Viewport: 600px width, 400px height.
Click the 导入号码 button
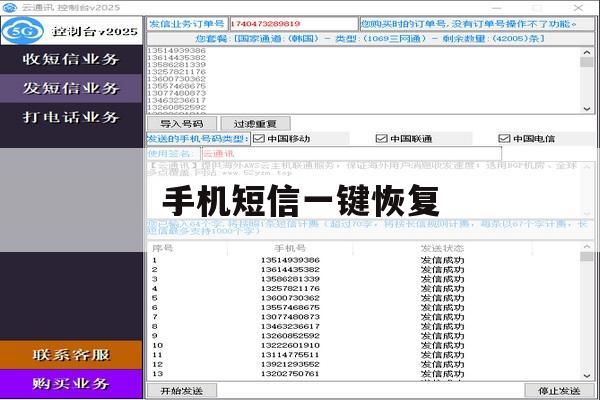[x=182, y=124]
